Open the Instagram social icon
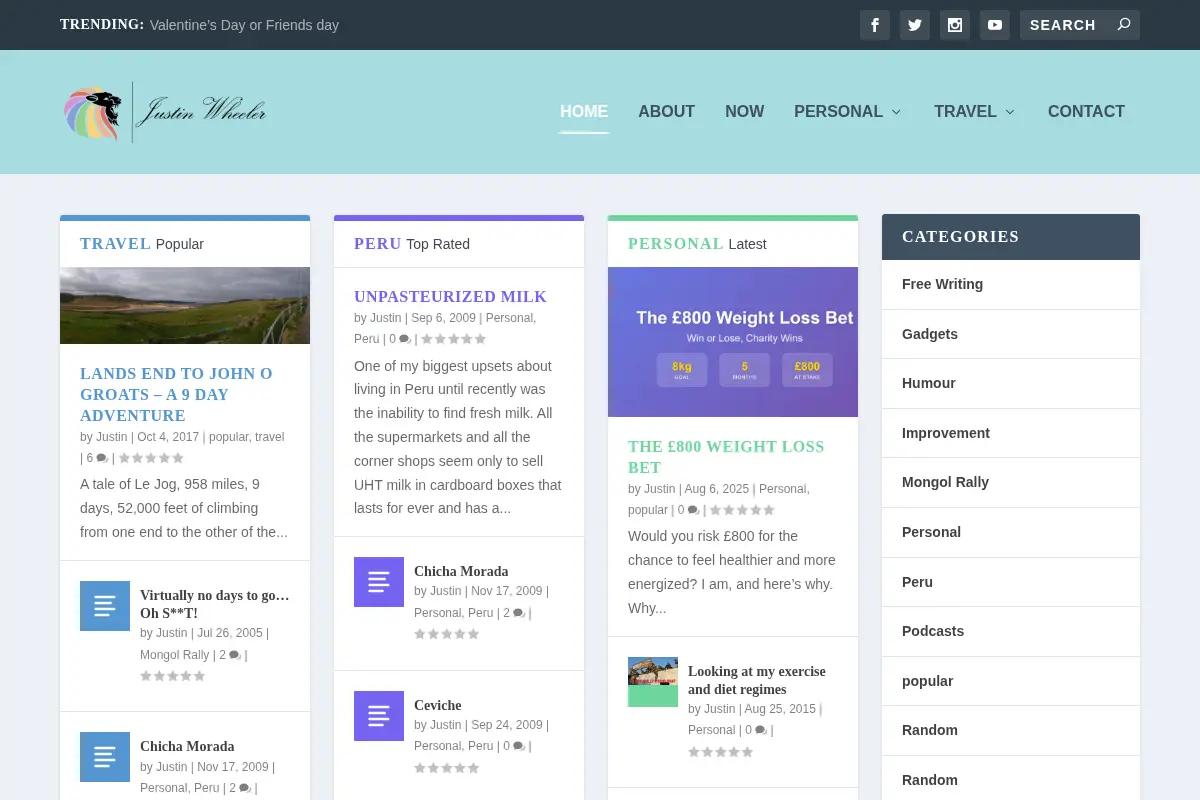This screenshot has height=800, width=1200. 955,25
